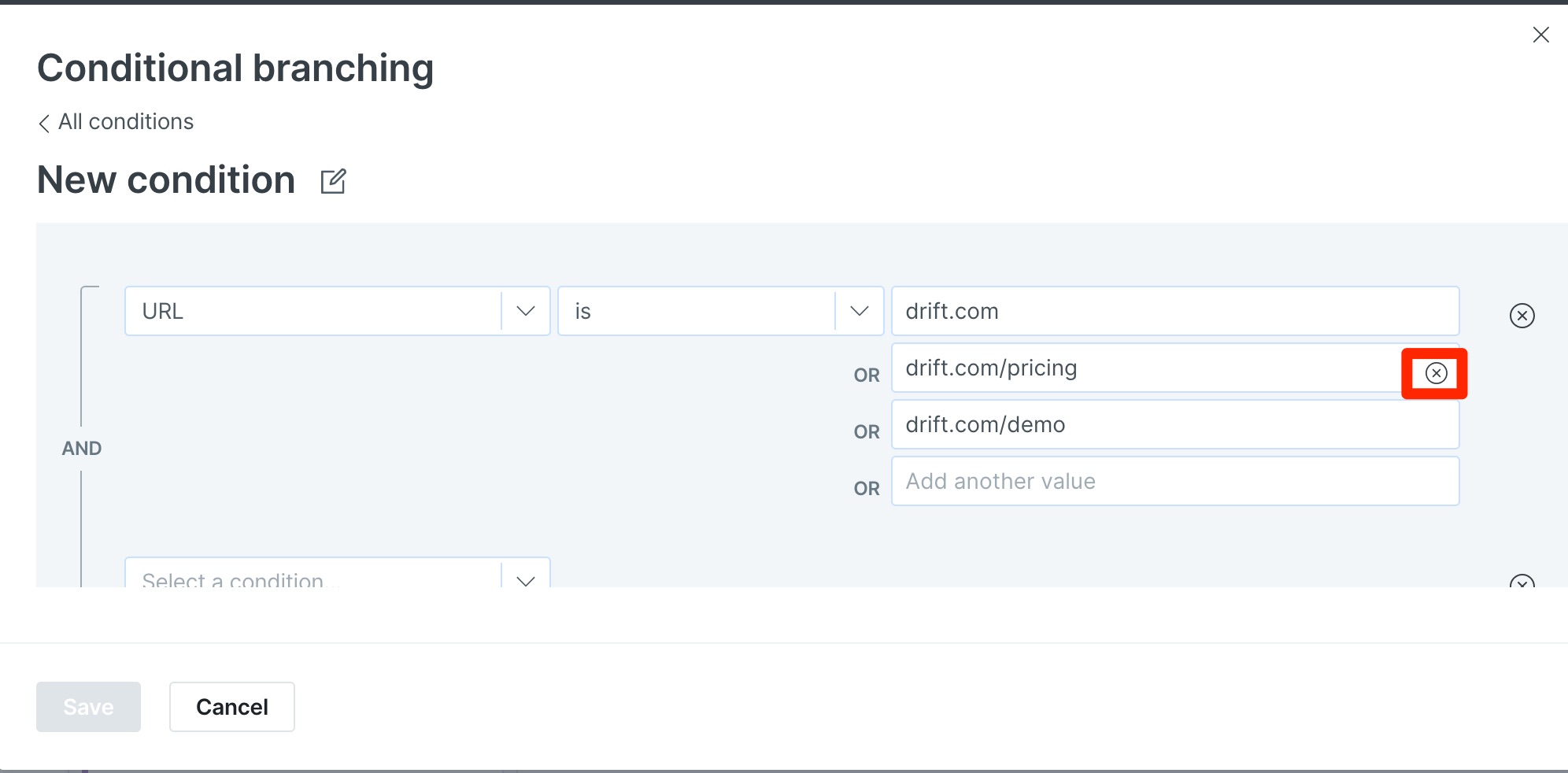Click the chevron arrow in the "is" dropdown

[x=860, y=311]
